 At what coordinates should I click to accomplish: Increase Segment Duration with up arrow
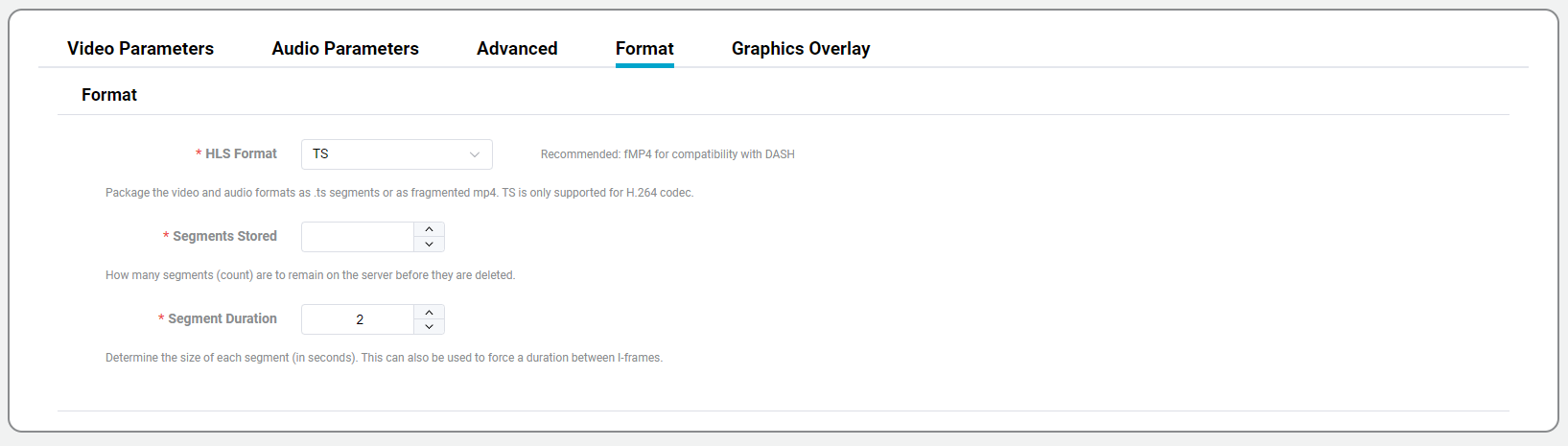430,312
